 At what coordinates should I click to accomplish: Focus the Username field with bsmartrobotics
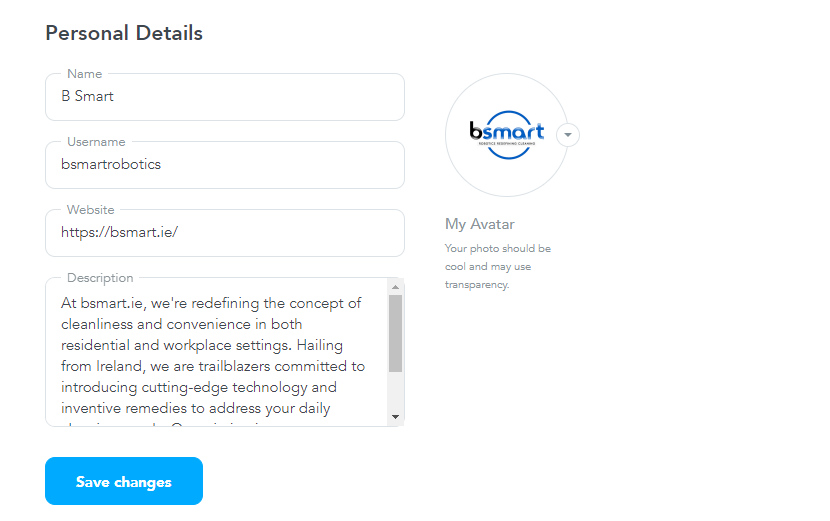tap(225, 165)
